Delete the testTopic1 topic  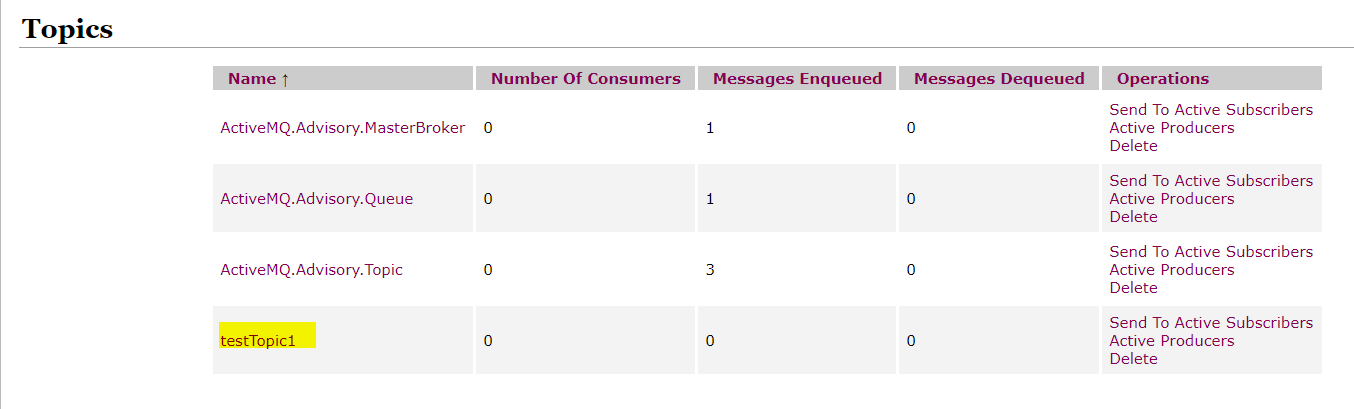pyautogui.click(x=1133, y=359)
